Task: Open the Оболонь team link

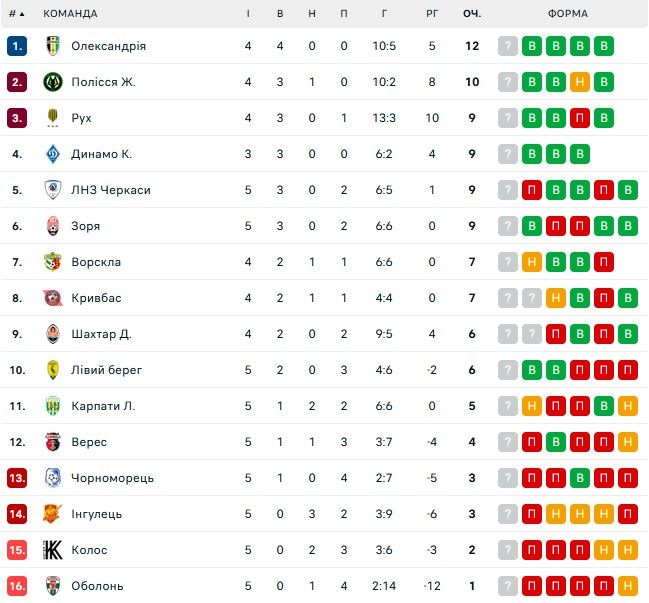Action: [97, 586]
